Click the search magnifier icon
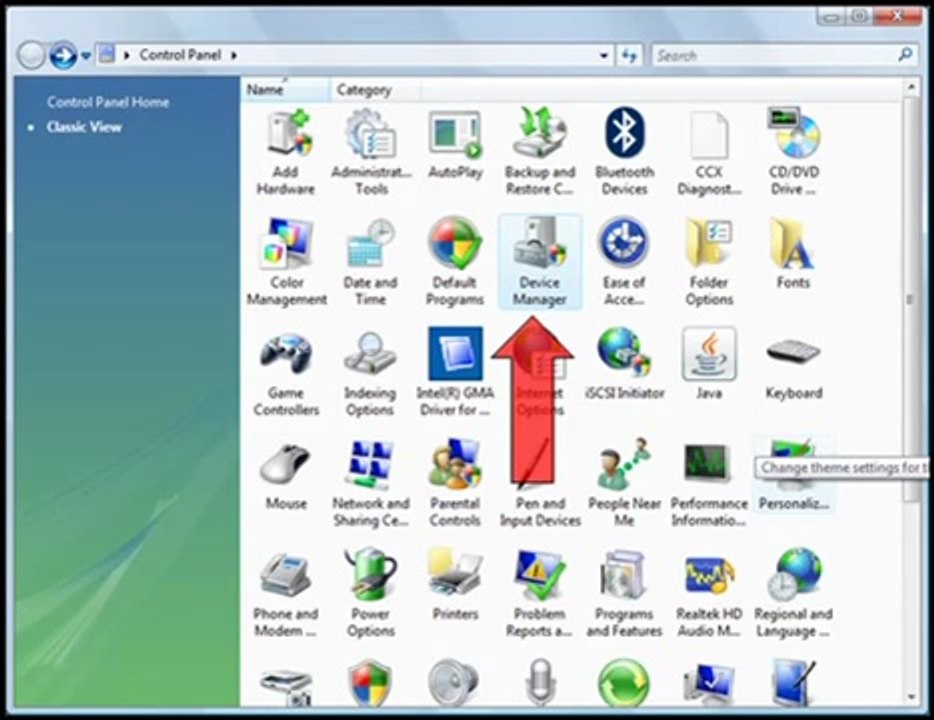934x720 pixels. (905, 55)
